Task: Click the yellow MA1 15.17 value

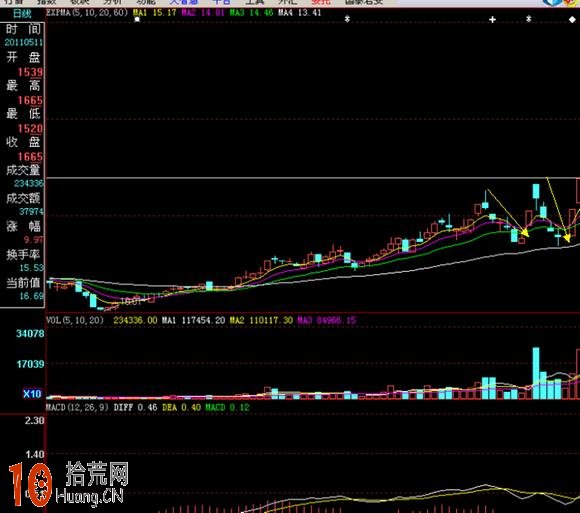Action: 155,13
